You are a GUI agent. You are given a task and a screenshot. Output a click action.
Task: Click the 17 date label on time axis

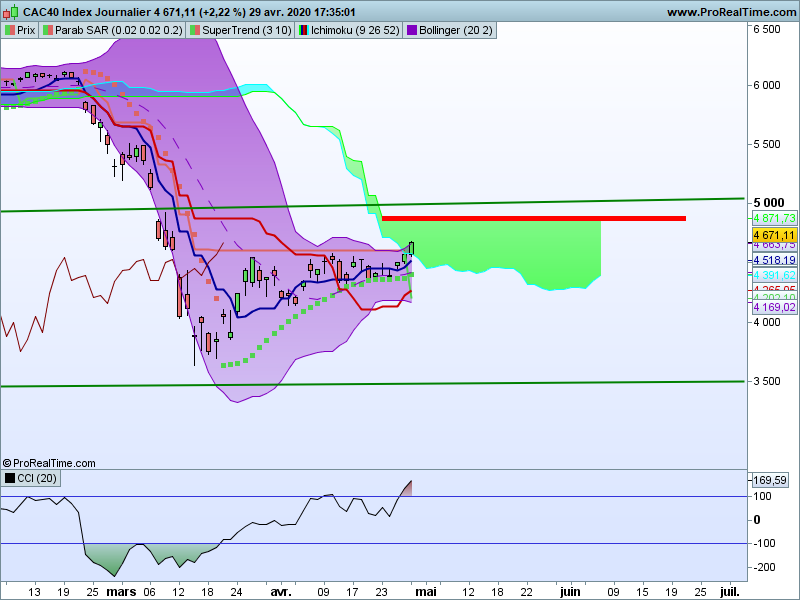point(353,592)
